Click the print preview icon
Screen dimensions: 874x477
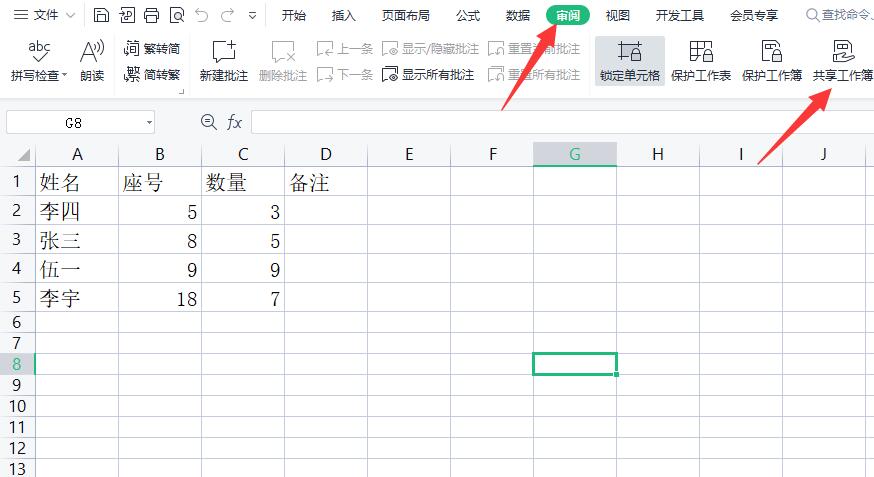coord(177,15)
